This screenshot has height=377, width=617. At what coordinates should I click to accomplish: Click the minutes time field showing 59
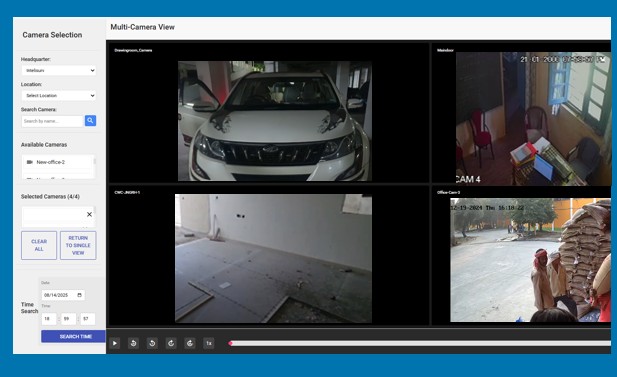pos(68,319)
